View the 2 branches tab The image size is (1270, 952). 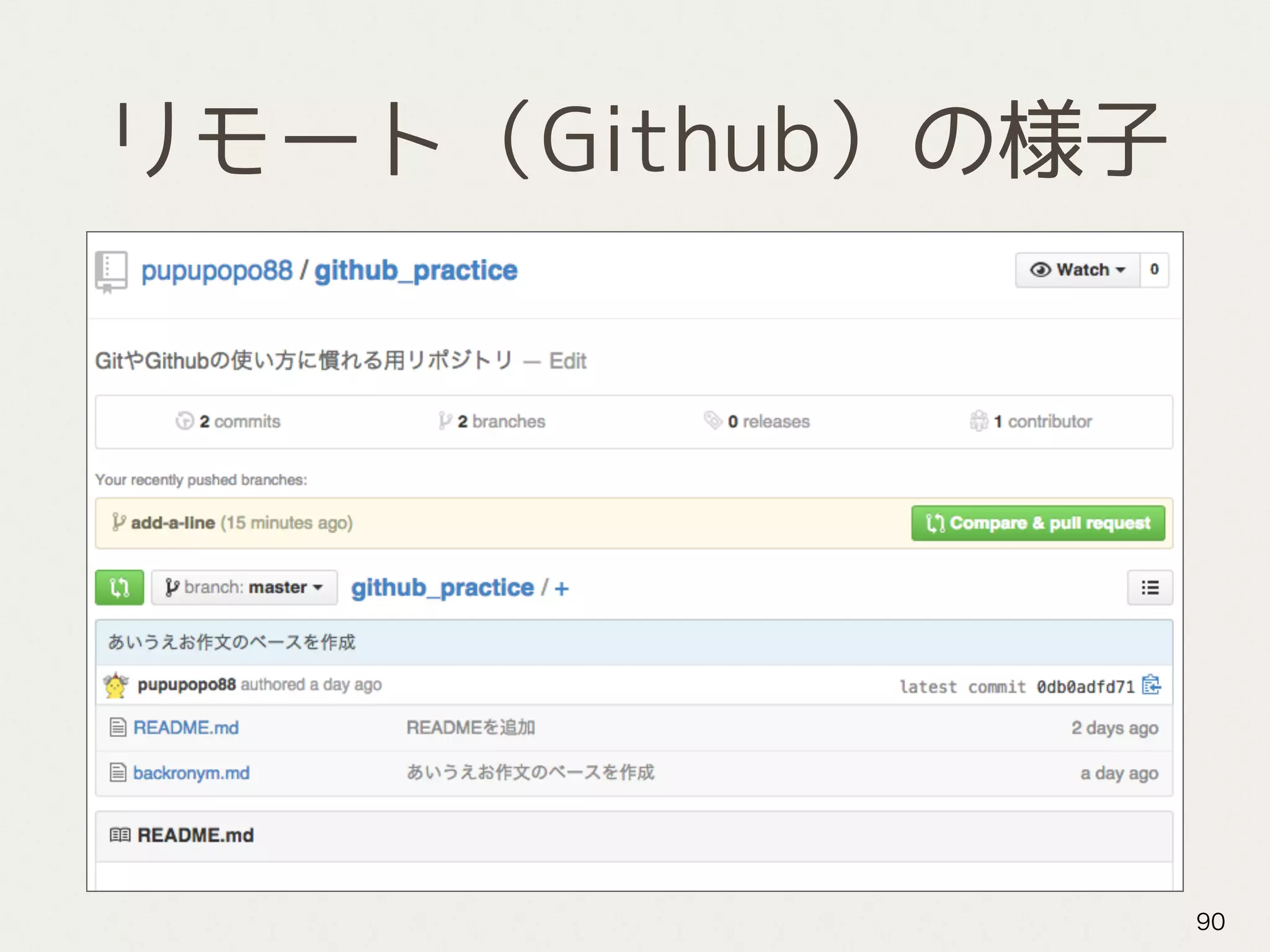pyautogui.click(x=492, y=421)
